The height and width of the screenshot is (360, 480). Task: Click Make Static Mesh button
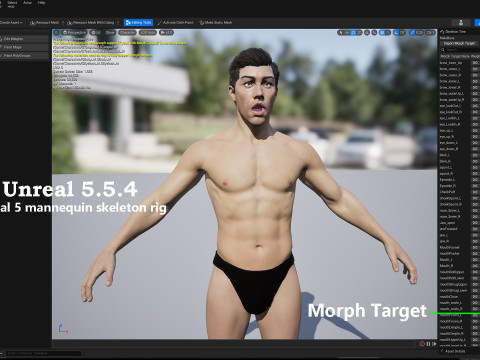pos(216,22)
